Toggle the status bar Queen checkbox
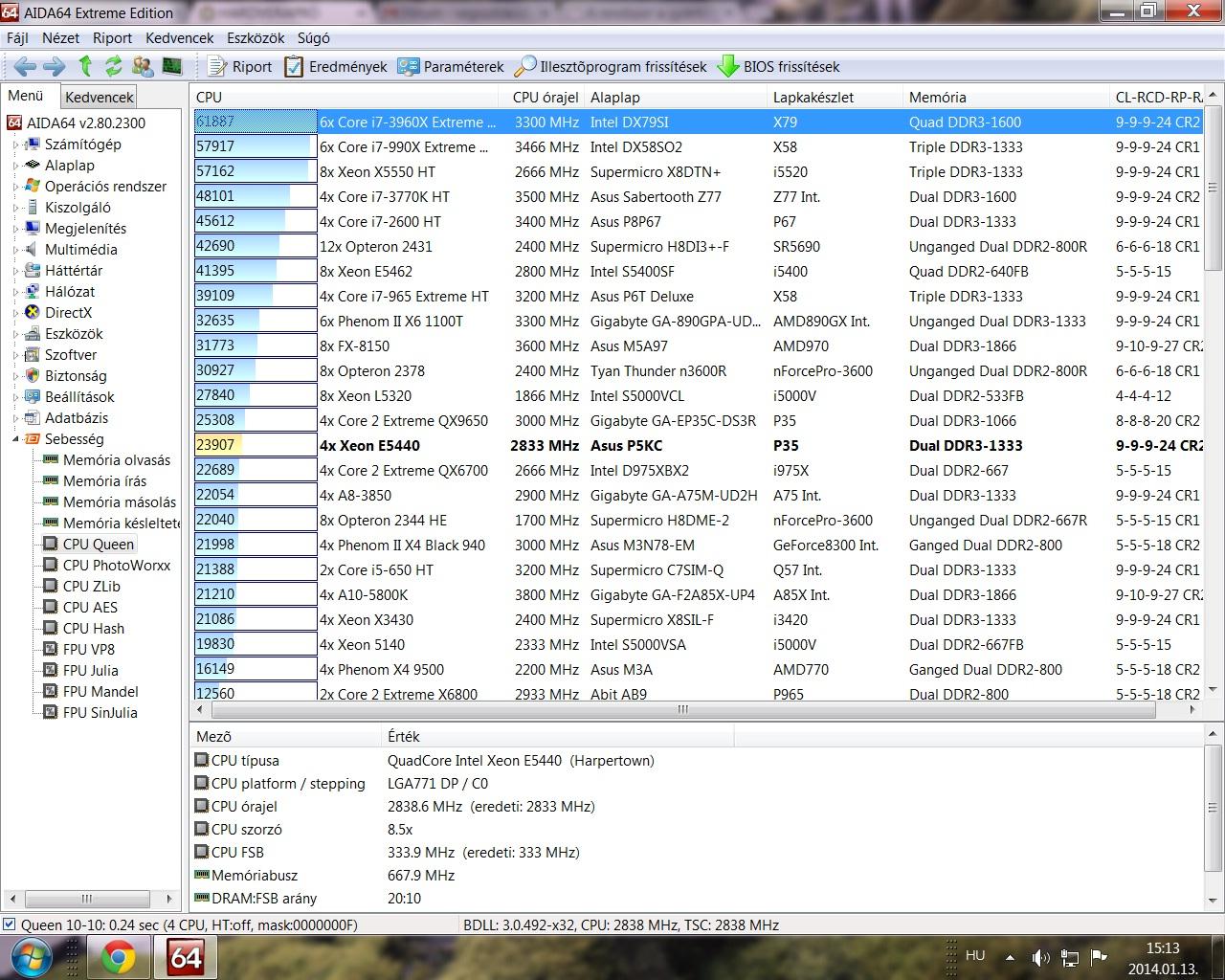Viewport: 1225px width, 980px height. (10, 924)
